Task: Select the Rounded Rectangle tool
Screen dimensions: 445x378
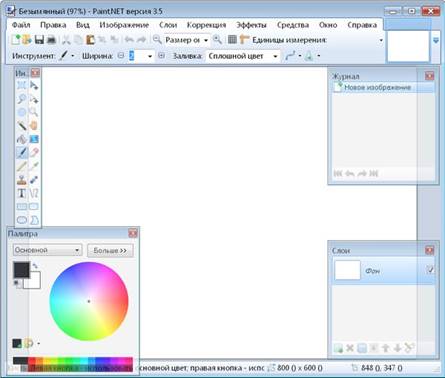Action: (x=34, y=207)
